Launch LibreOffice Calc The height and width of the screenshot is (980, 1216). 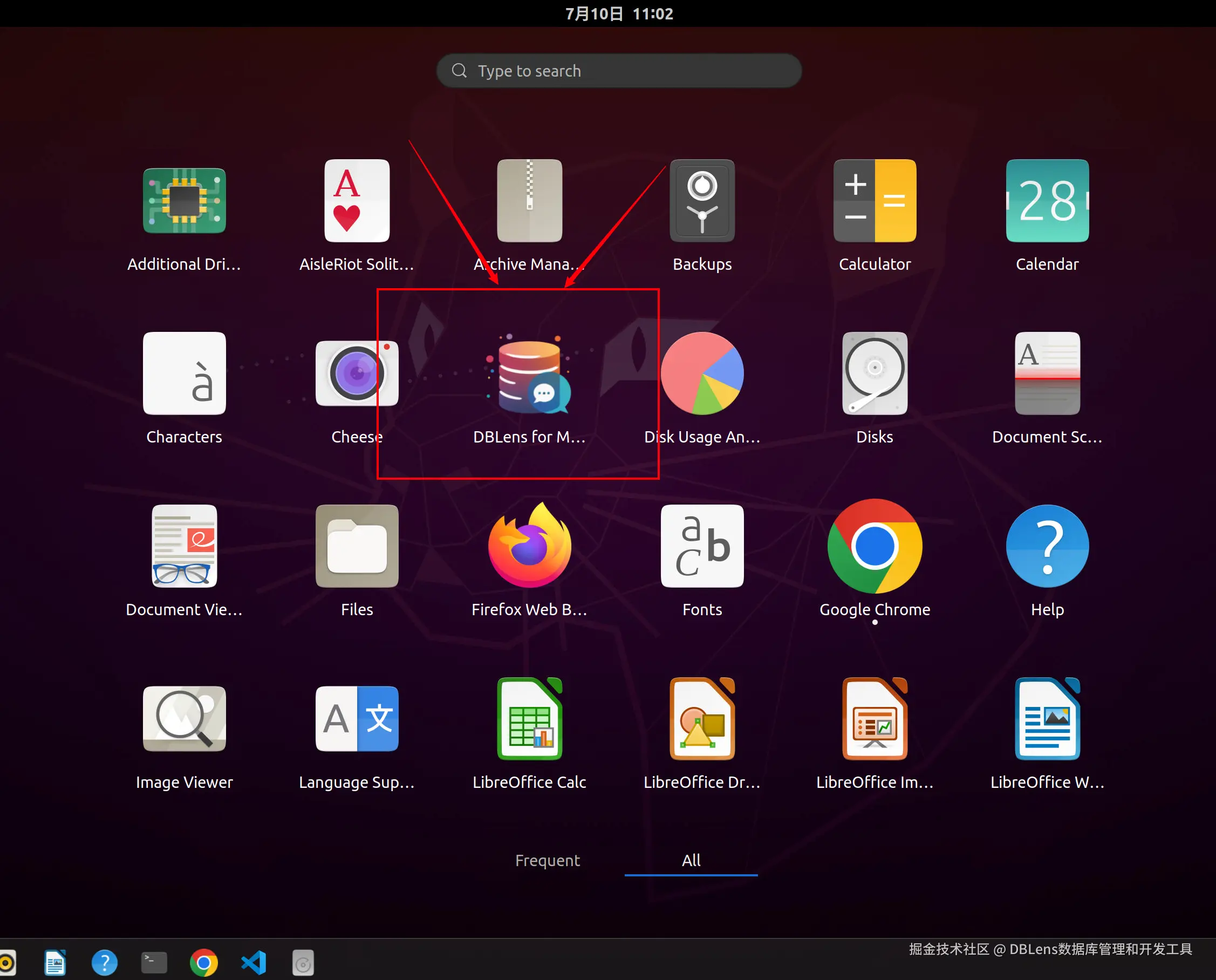tap(529, 719)
